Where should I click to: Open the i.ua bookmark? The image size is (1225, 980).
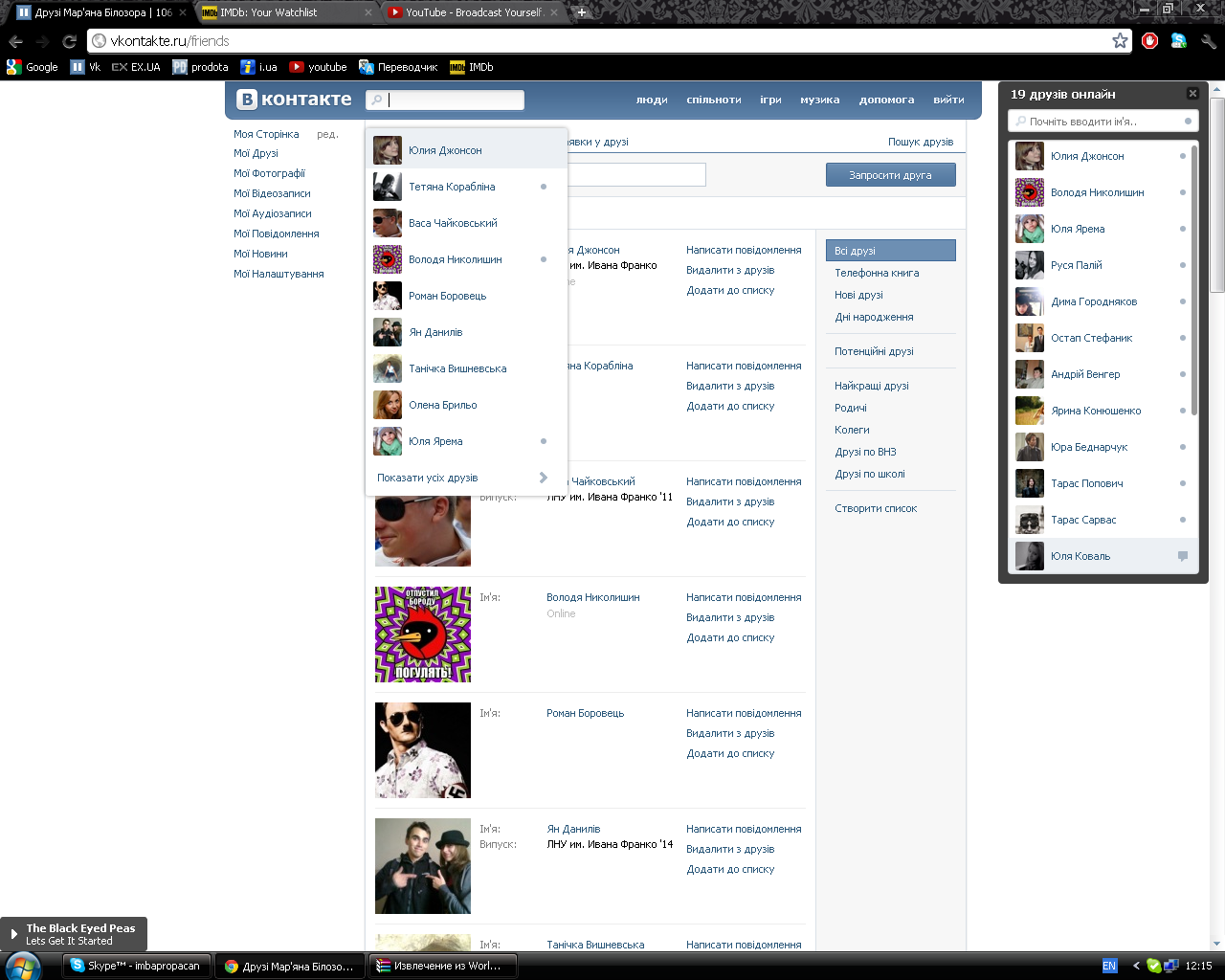258,67
